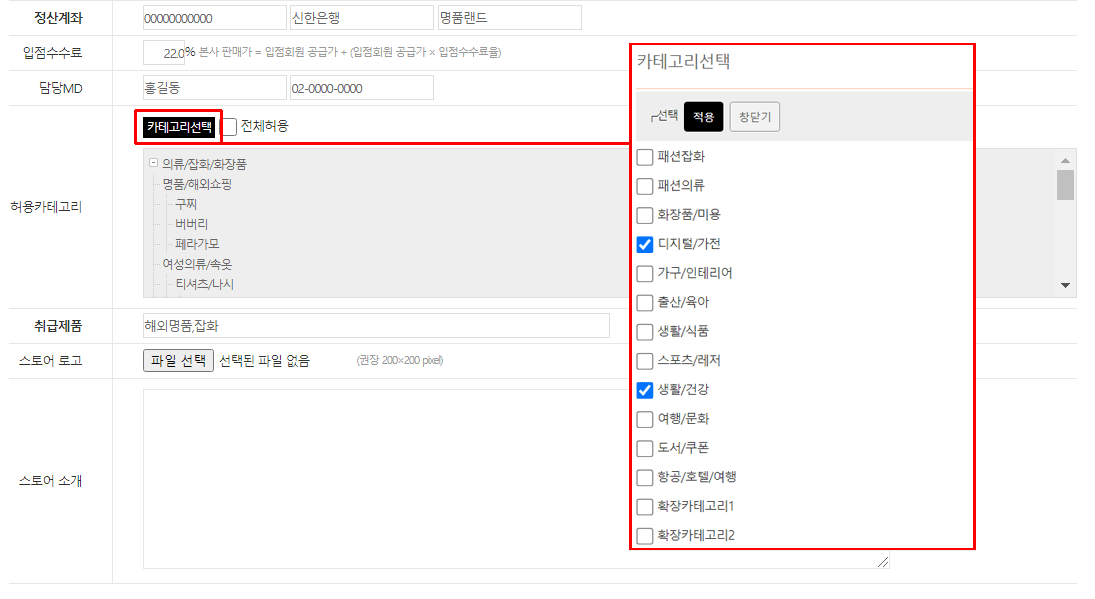Select 버버리 in the category tree
This screenshot has width=1095, height=599.
(x=191, y=224)
